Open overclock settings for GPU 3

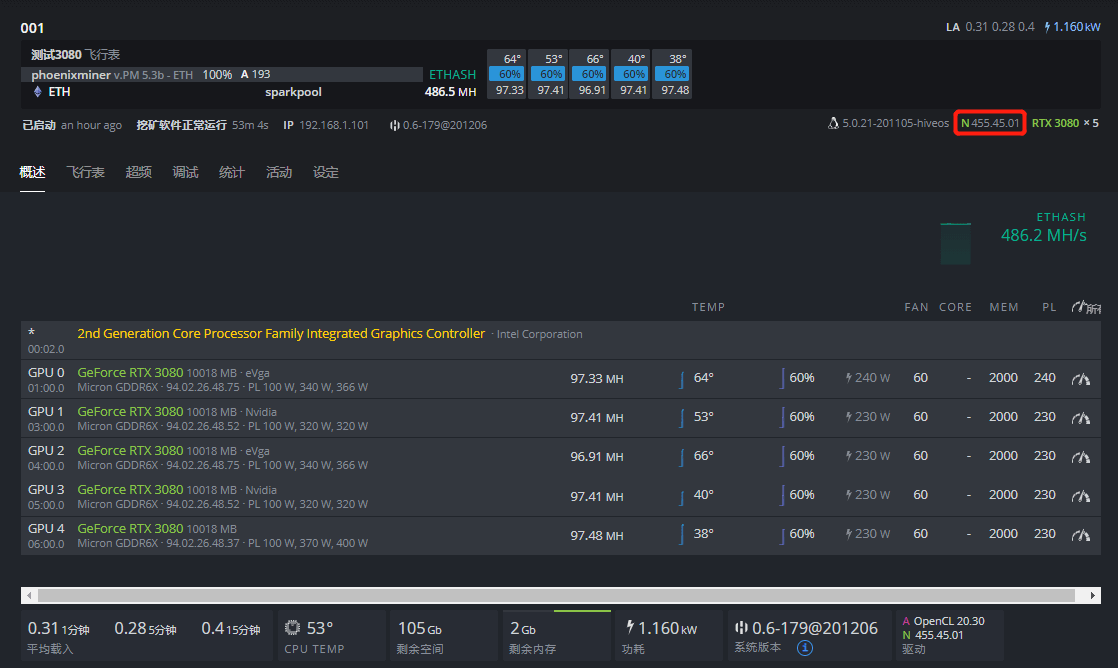[x=1080, y=495]
